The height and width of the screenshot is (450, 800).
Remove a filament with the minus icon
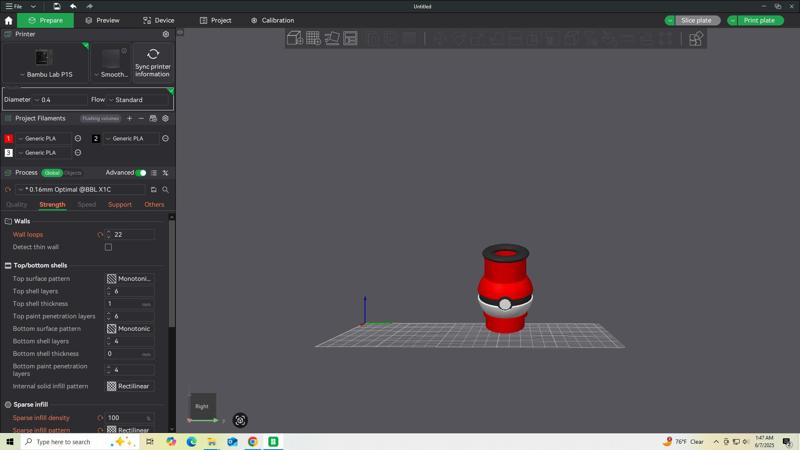tap(141, 118)
